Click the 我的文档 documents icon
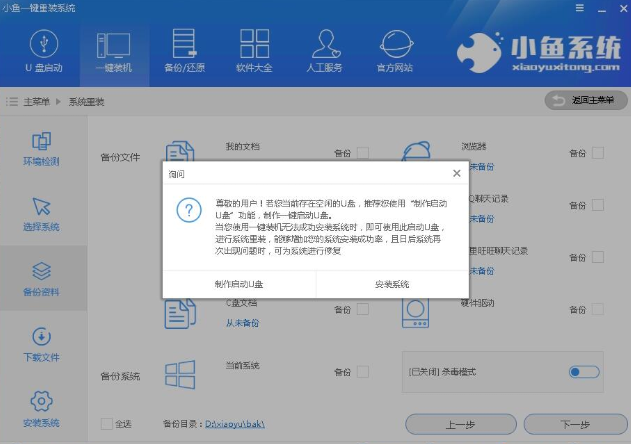The width and height of the screenshot is (631, 444). pyautogui.click(x=180, y=151)
